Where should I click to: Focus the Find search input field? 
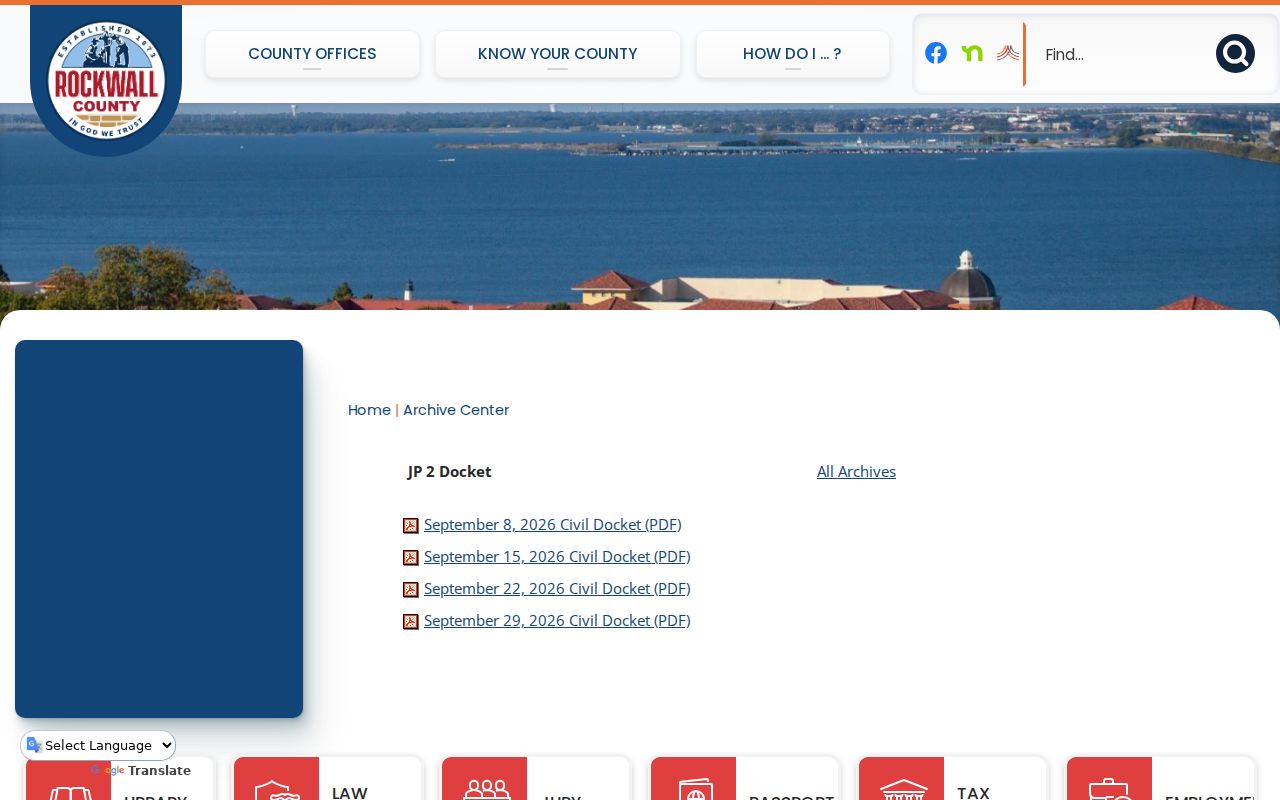(1120, 54)
